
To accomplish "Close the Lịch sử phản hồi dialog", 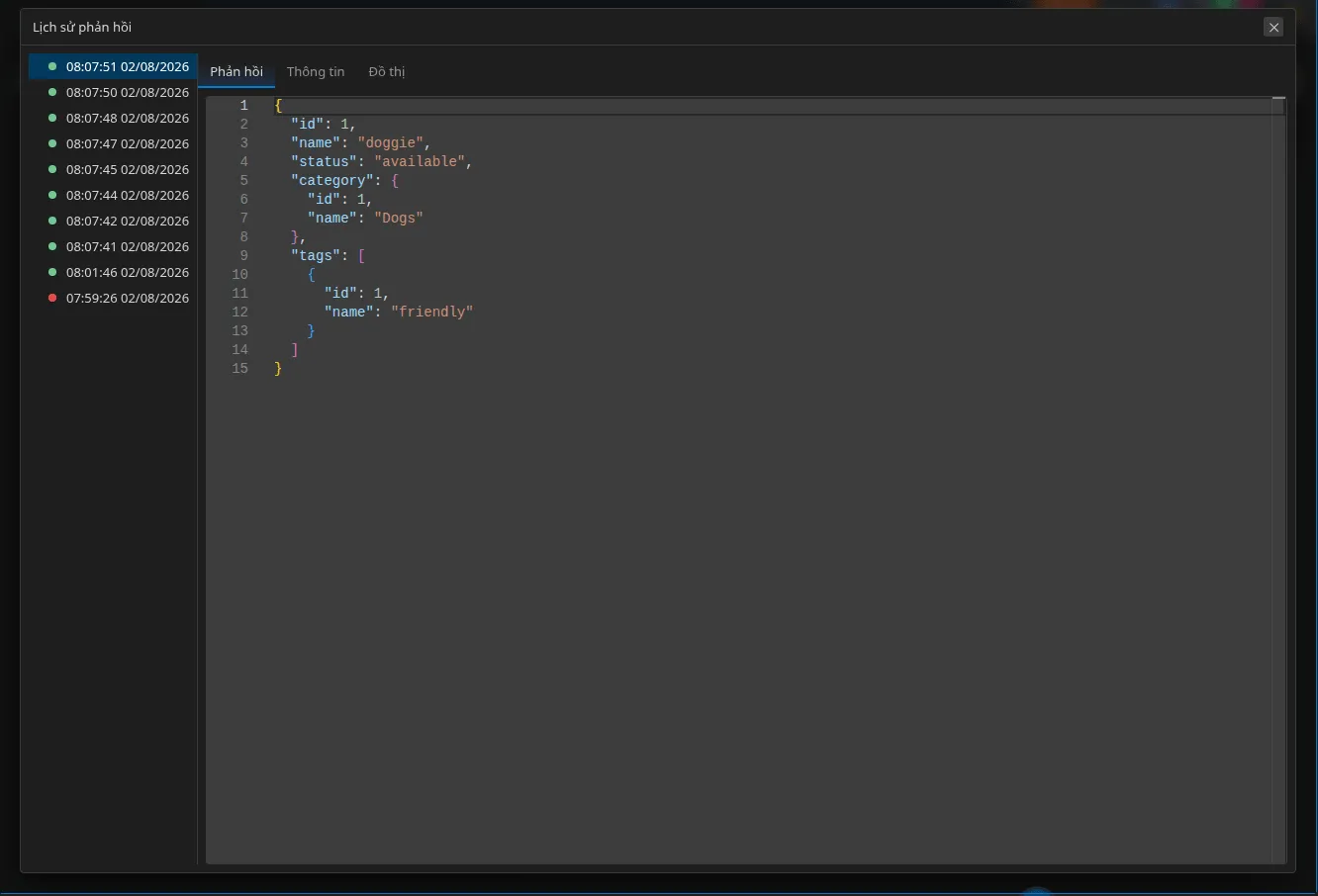I will 1273,28.
